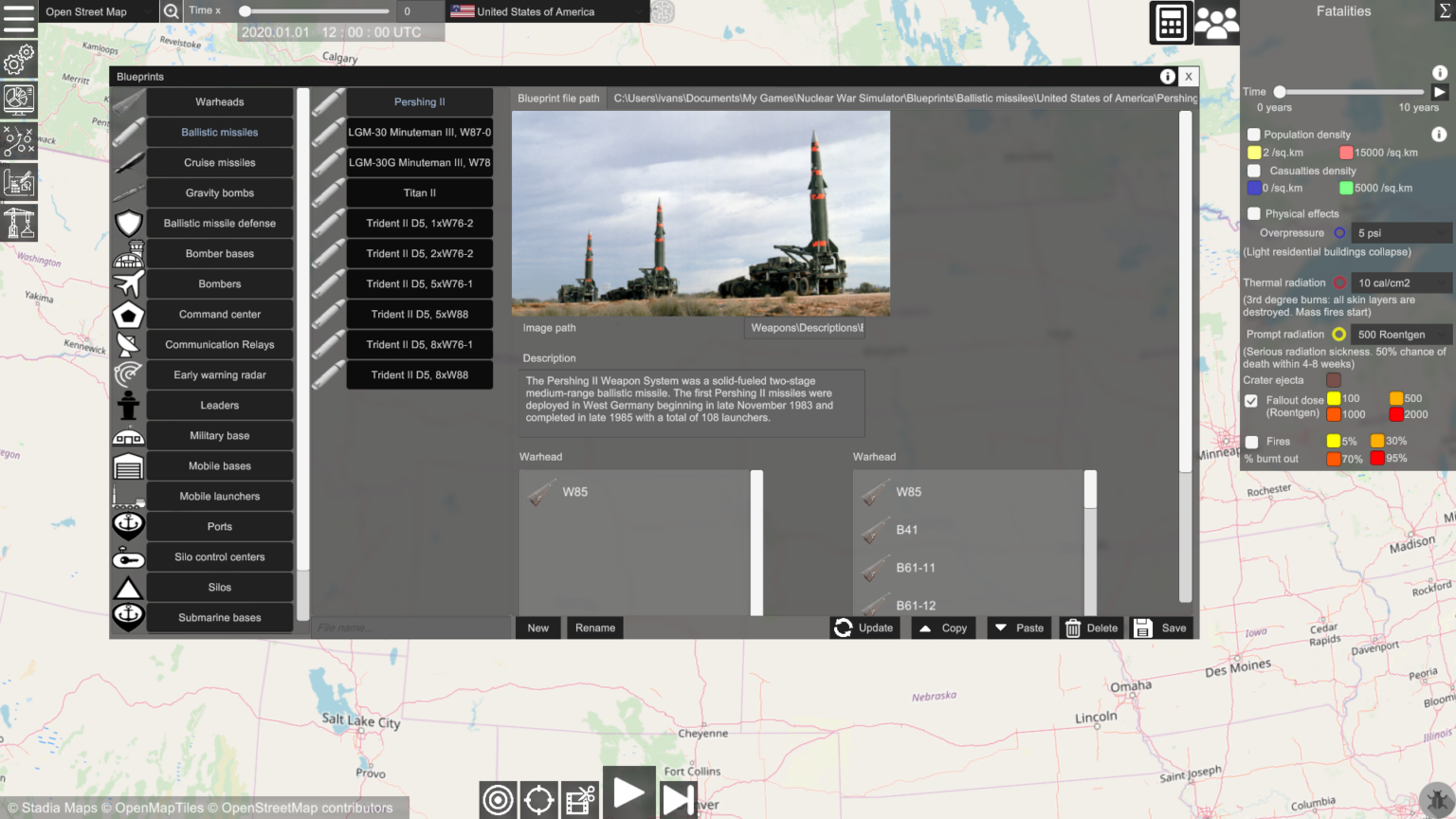
Task: Click the construction crane icon in left sidebar
Action: point(19,223)
